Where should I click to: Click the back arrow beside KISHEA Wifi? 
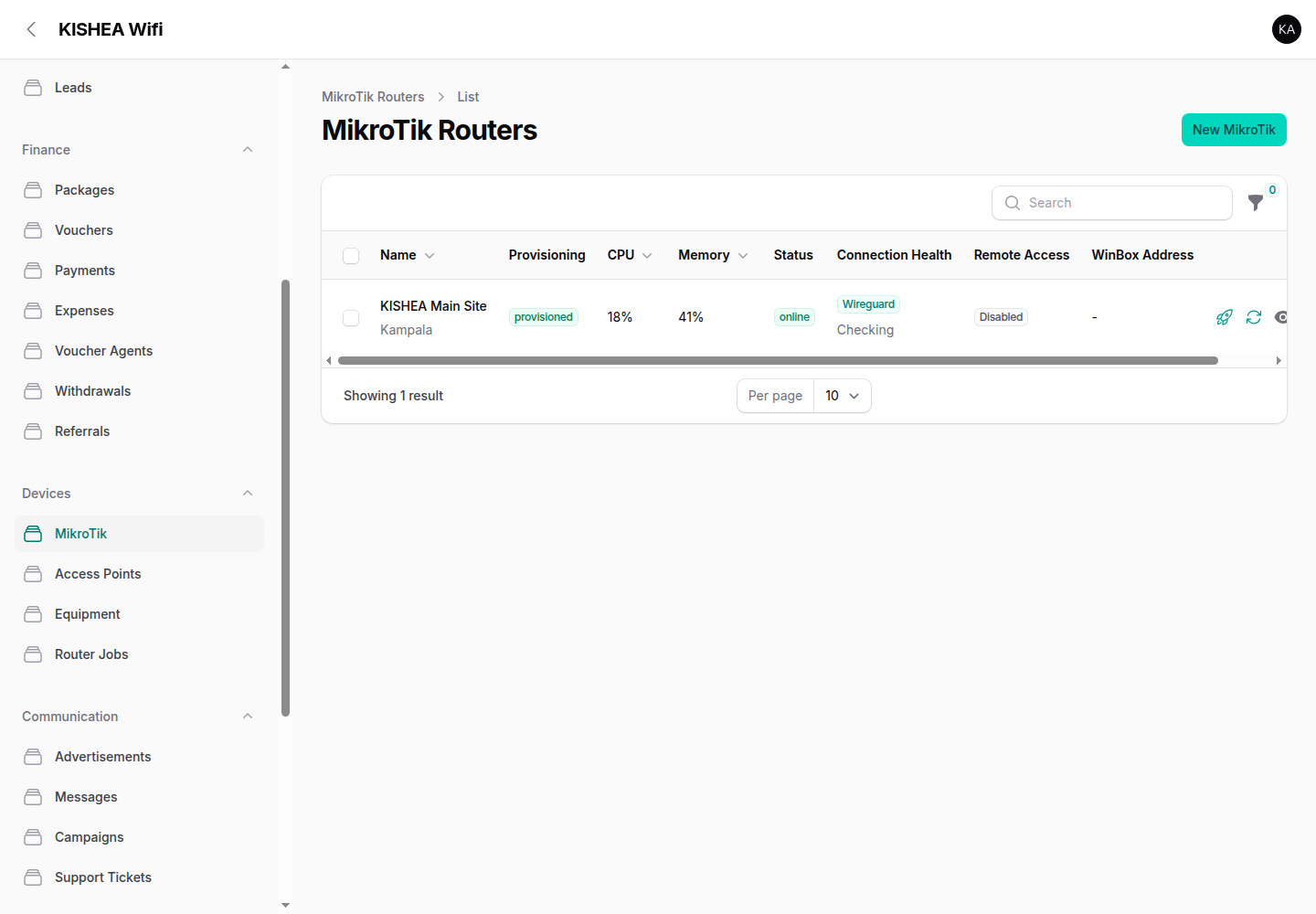(x=31, y=29)
